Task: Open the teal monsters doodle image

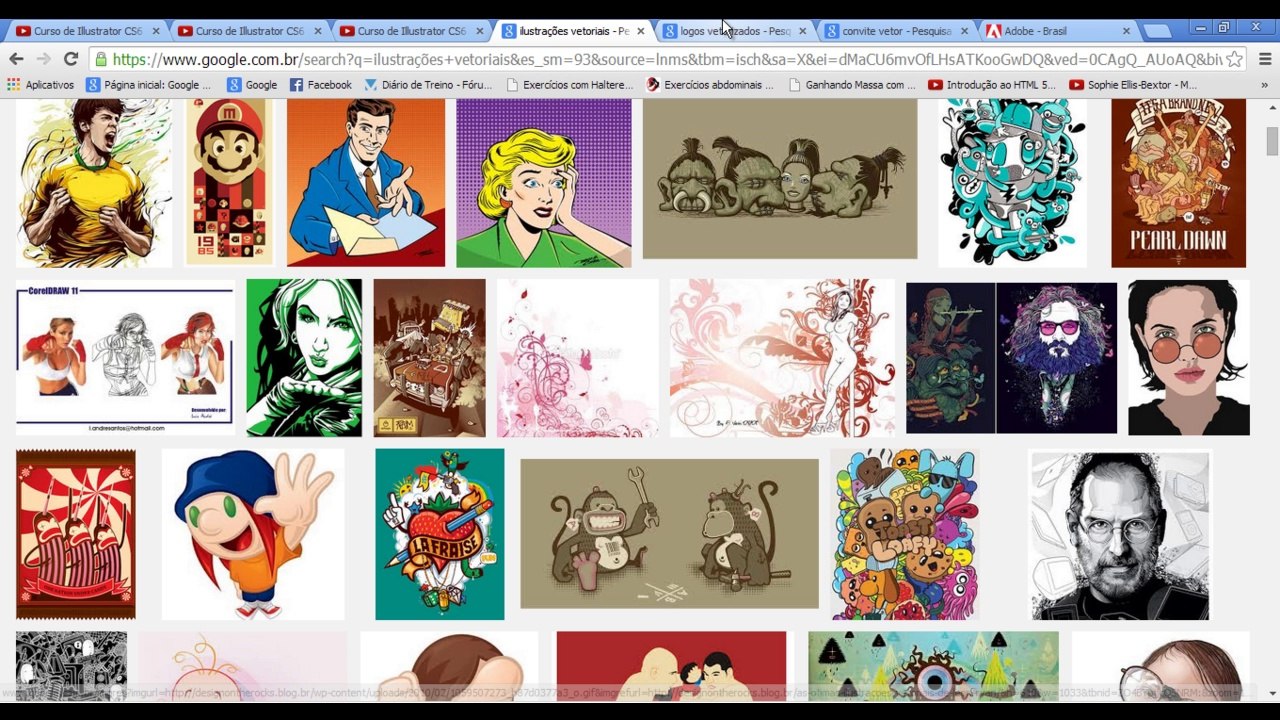Action: click(x=1012, y=183)
